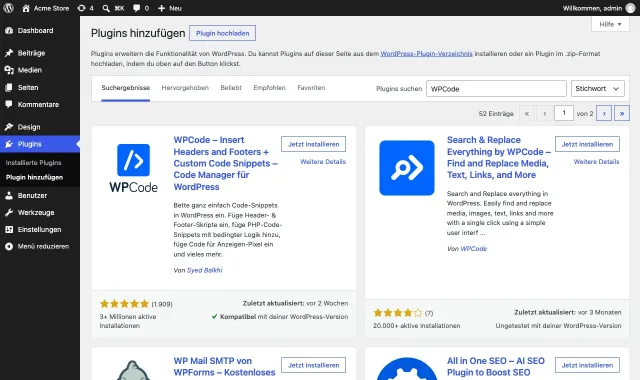
Task: Open author link WPCode under Von
Action: [x=473, y=249]
